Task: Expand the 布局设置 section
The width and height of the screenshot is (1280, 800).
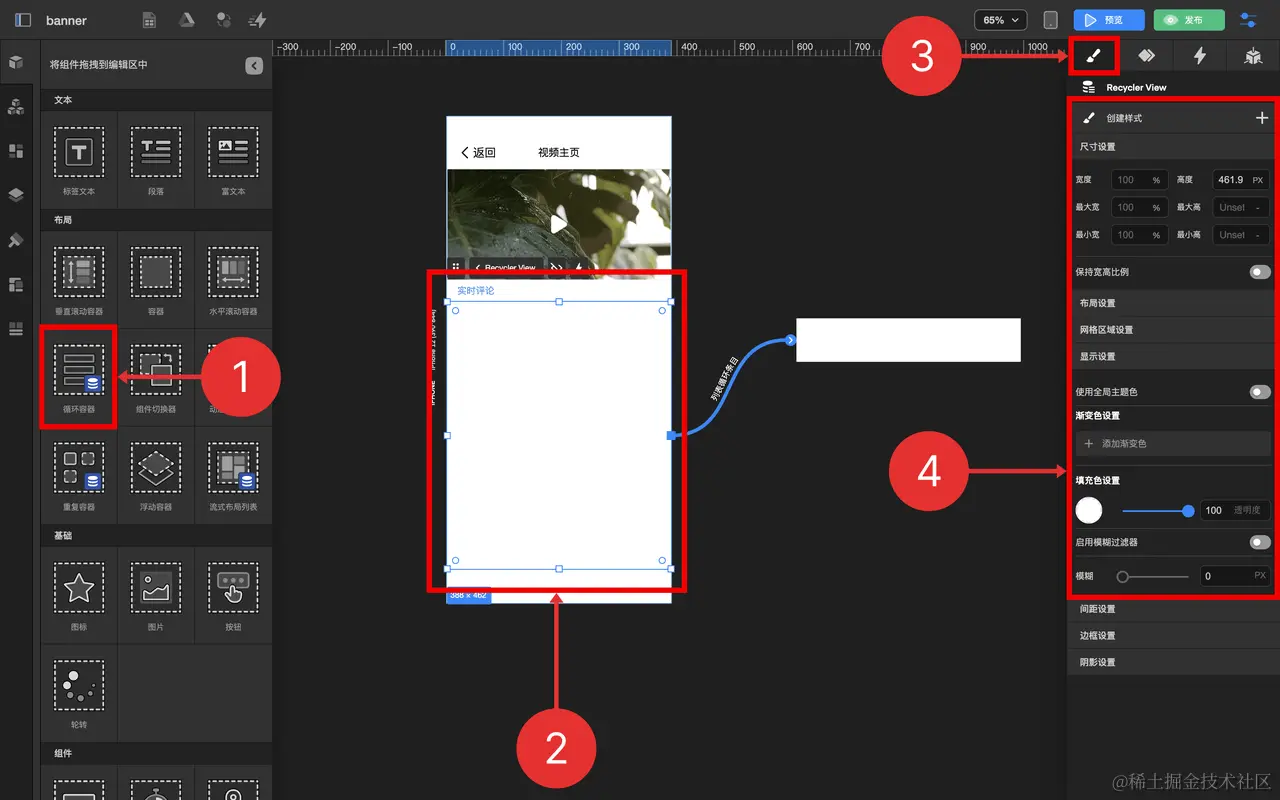Action: pyautogui.click(x=1171, y=303)
